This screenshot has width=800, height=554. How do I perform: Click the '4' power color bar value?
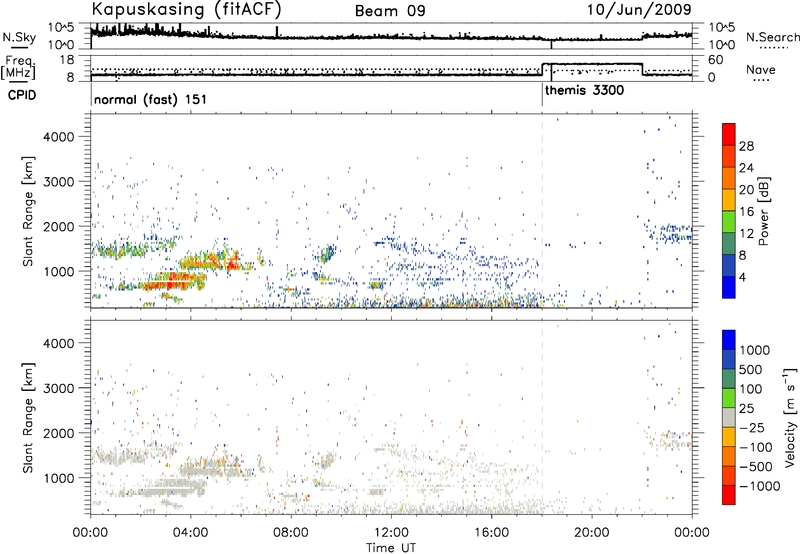pos(742,278)
